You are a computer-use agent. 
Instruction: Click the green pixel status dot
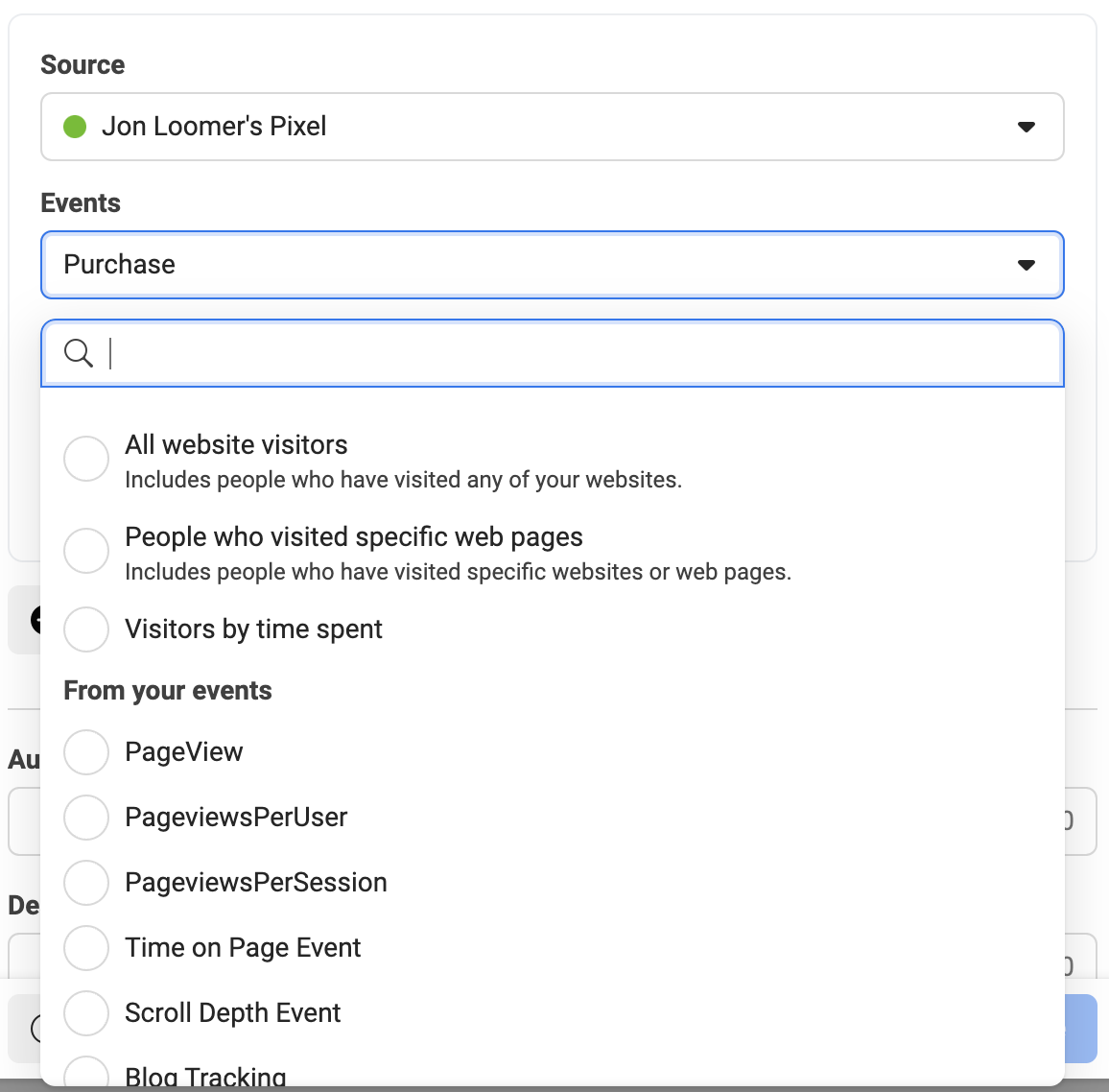click(x=75, y=127)
